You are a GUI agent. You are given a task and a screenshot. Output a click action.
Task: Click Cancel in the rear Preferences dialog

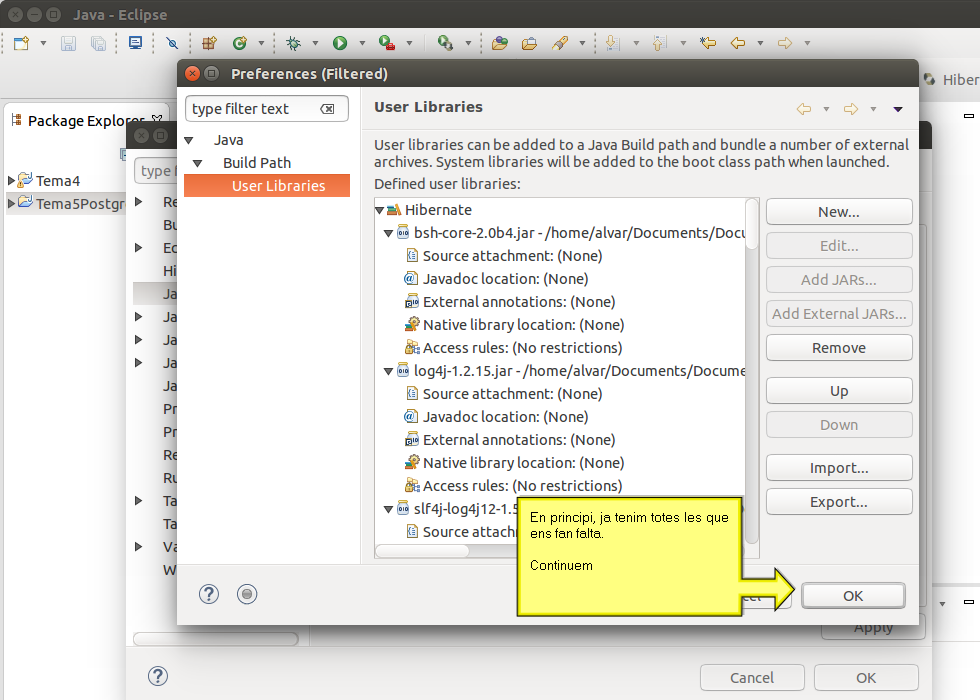pyautogui.click(x=752, y=678)
